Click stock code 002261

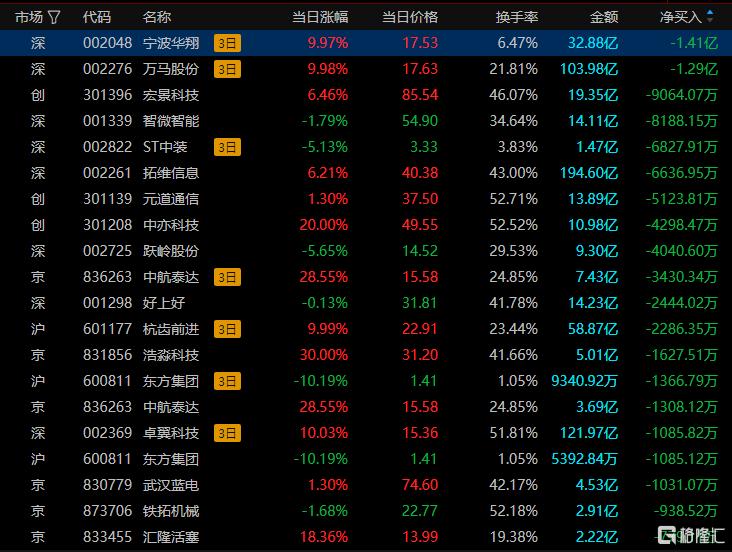[x=107, y=173]
